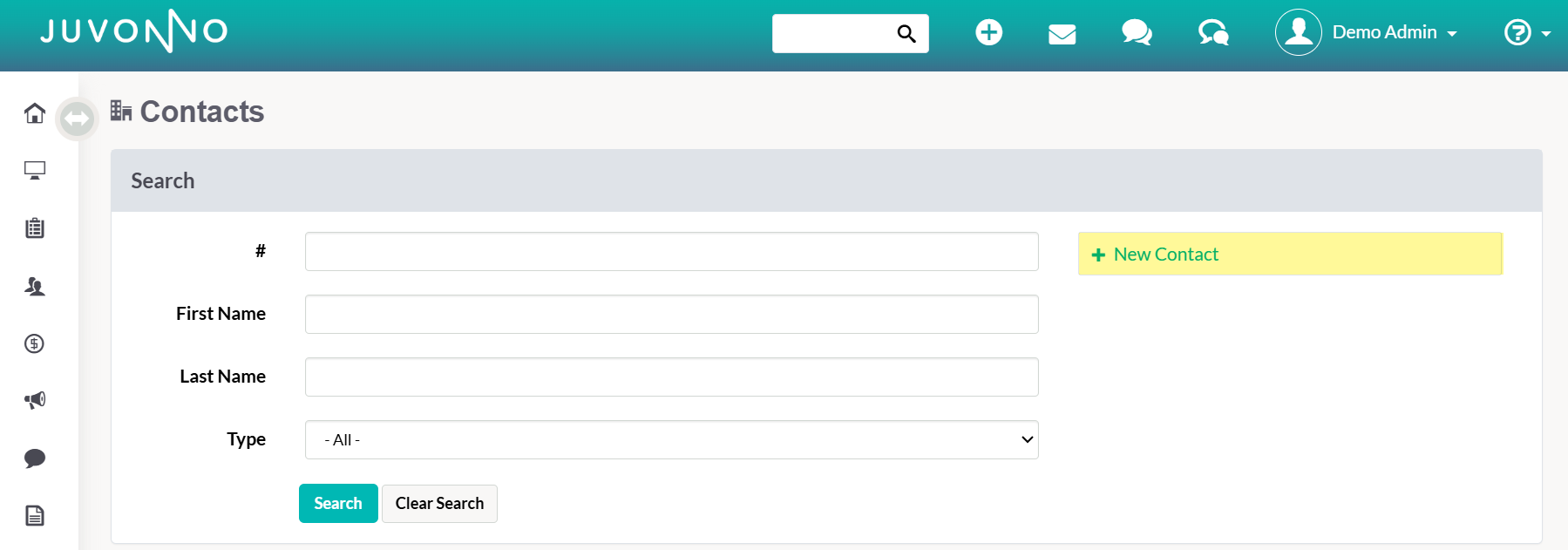Screen dimensions: 1568x550
Task: Open the double chat bubbles icon
Action: 1137,33
